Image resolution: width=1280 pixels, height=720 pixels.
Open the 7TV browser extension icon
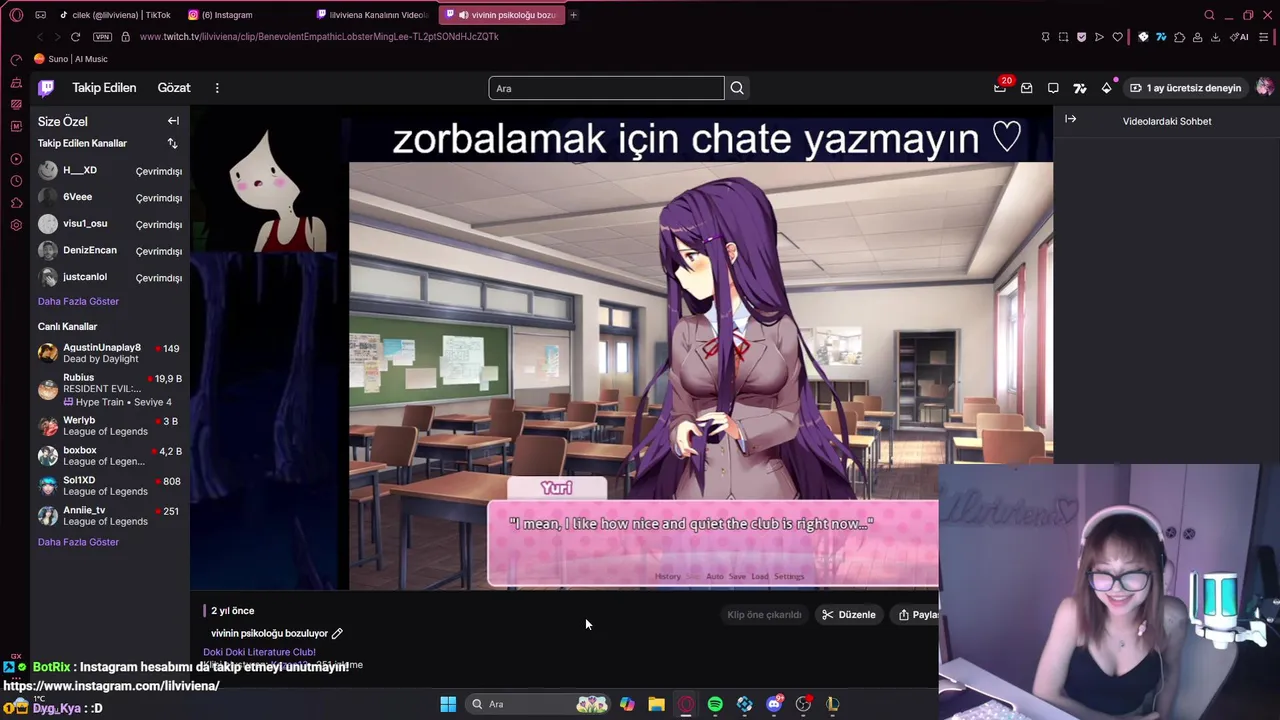tap(1161, 37)
